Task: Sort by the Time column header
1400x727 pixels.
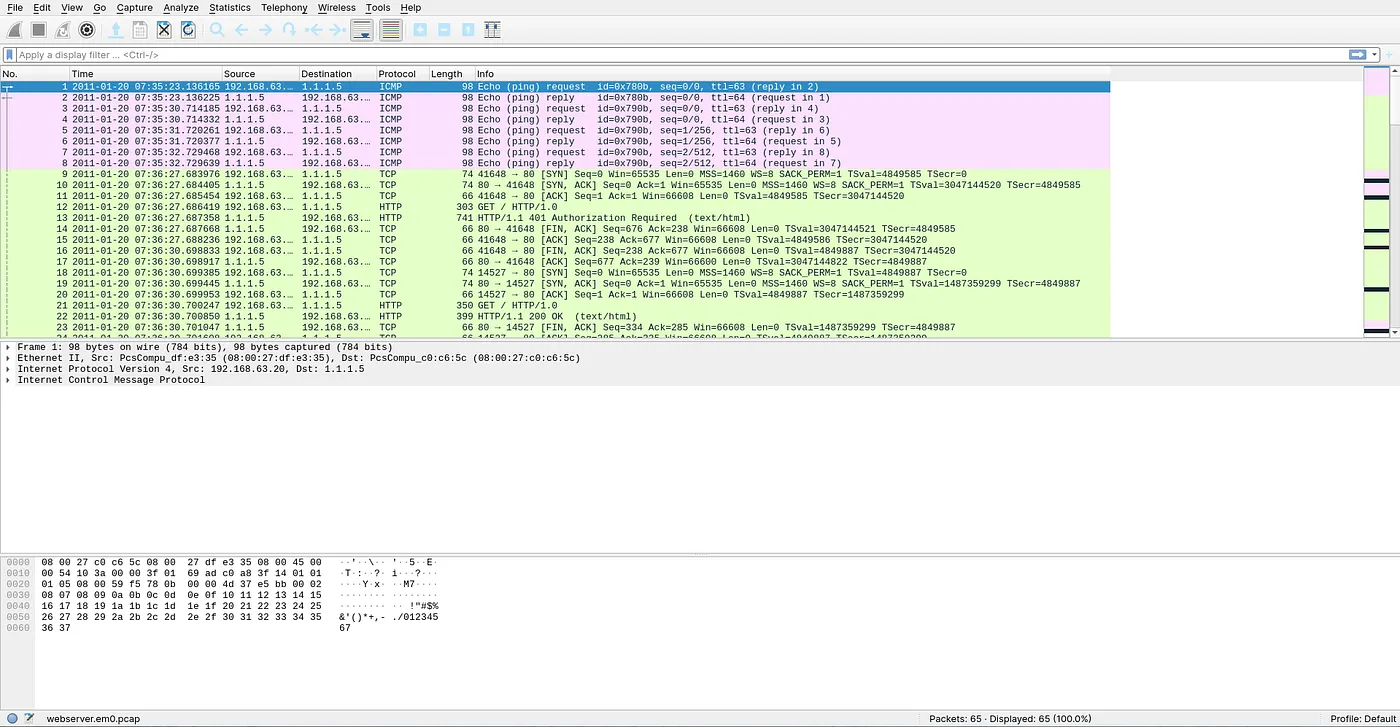Action: tap(145, 74)
